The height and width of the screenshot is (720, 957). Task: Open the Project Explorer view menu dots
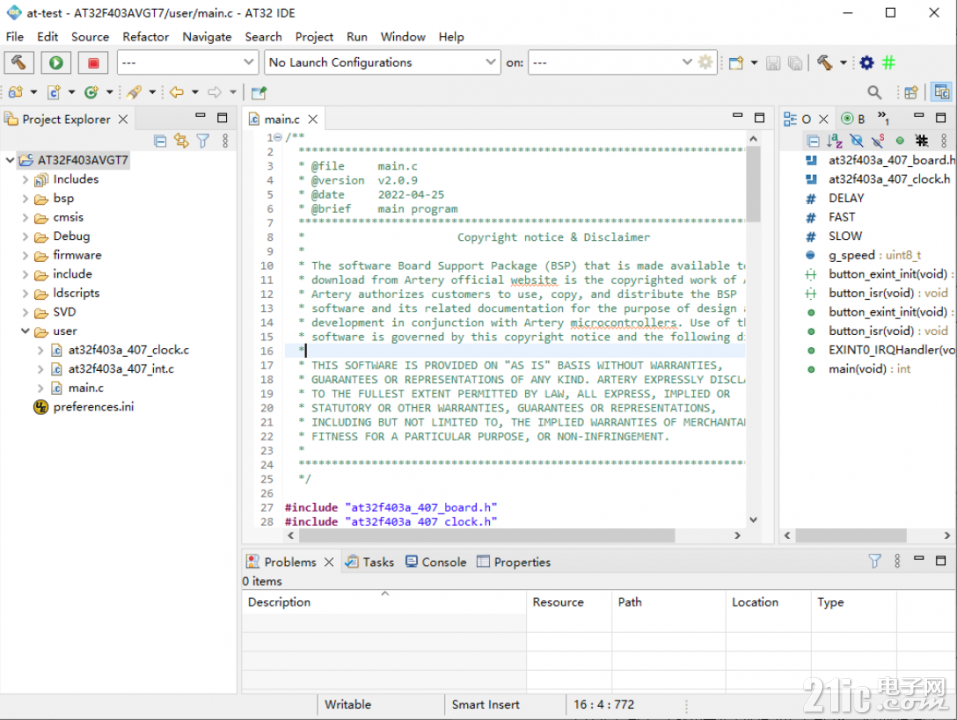click(225, 141)
